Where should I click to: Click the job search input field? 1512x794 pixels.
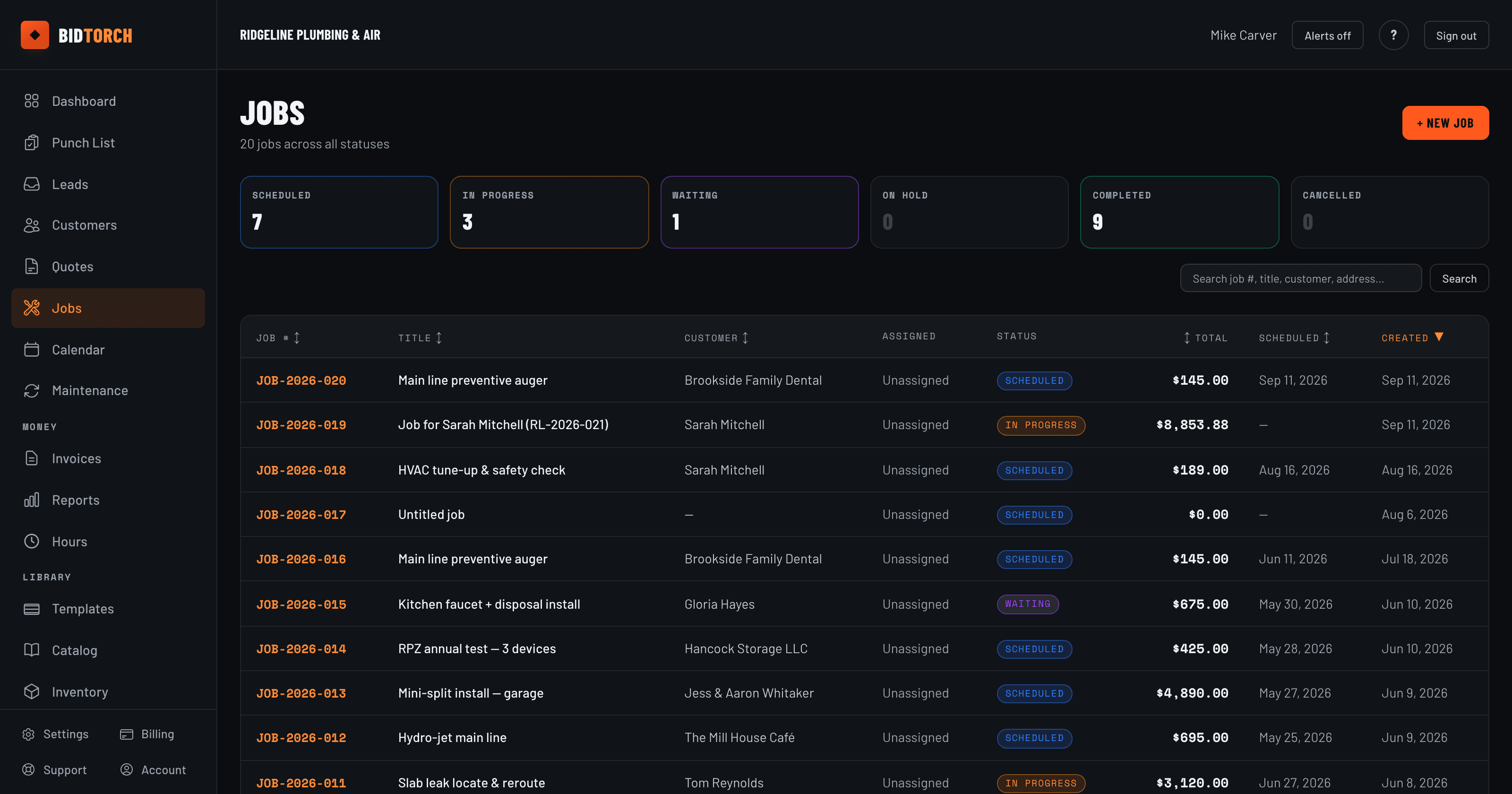click(1301, 278)
